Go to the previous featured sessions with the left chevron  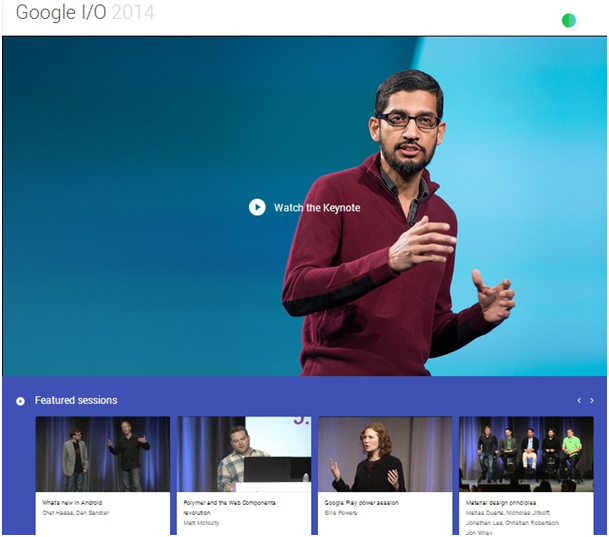coord(579,400)
